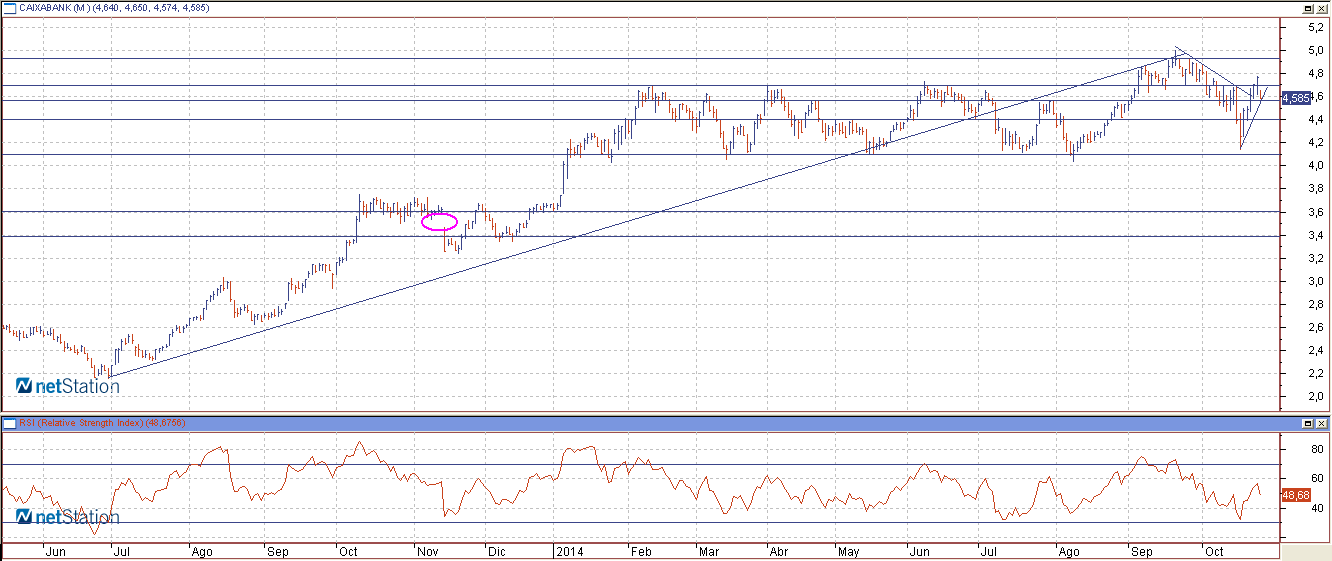Click the CAIXABANK chart panel icon
Image resolution: width=1332 pixels, height=561 pixels.
[x=10, y=8]
